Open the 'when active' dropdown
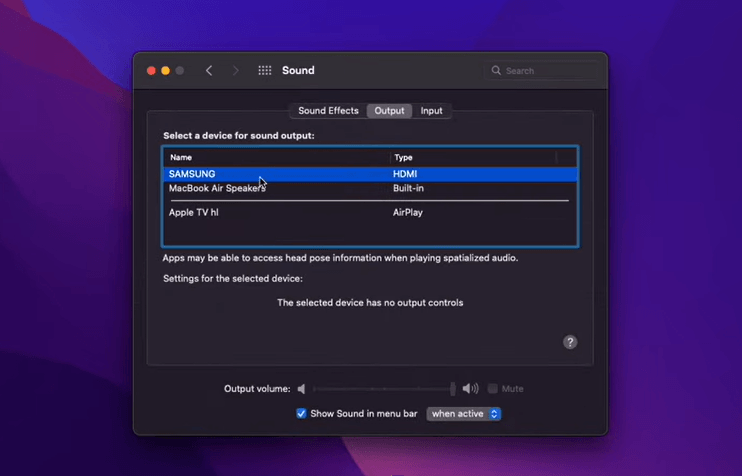742x476 pixels. [x=464, y=414]
